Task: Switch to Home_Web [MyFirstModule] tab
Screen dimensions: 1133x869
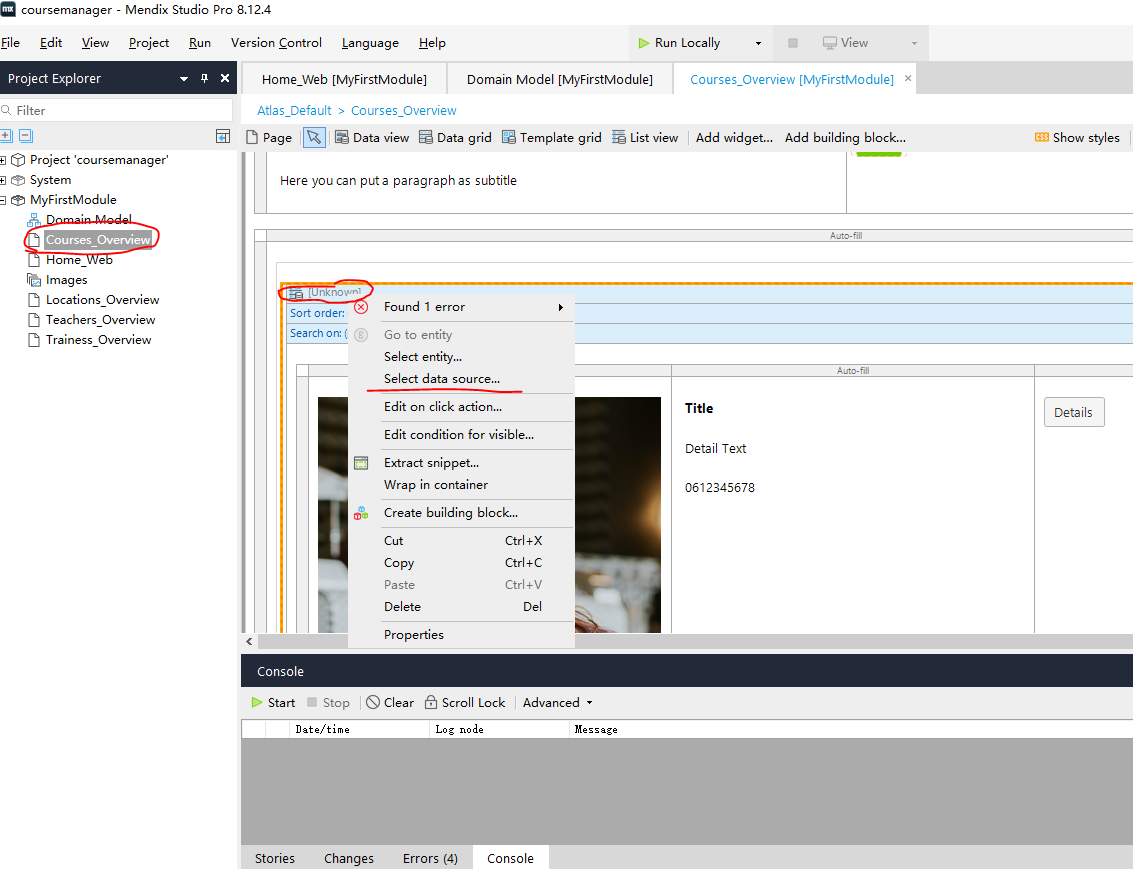Action: [344, 79]
